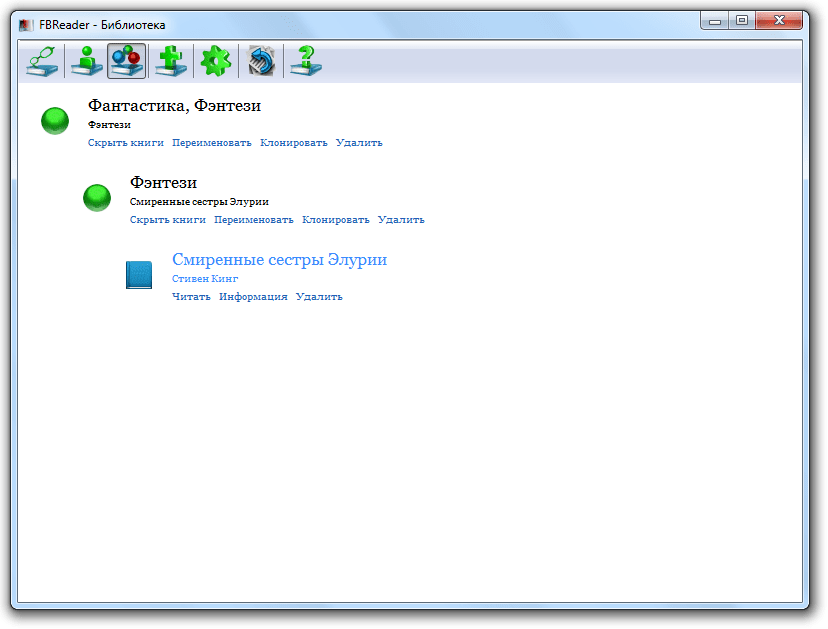Click the green person-on-book toolbar icon
The height and width of the screenshot is (629, 828).
87,61
